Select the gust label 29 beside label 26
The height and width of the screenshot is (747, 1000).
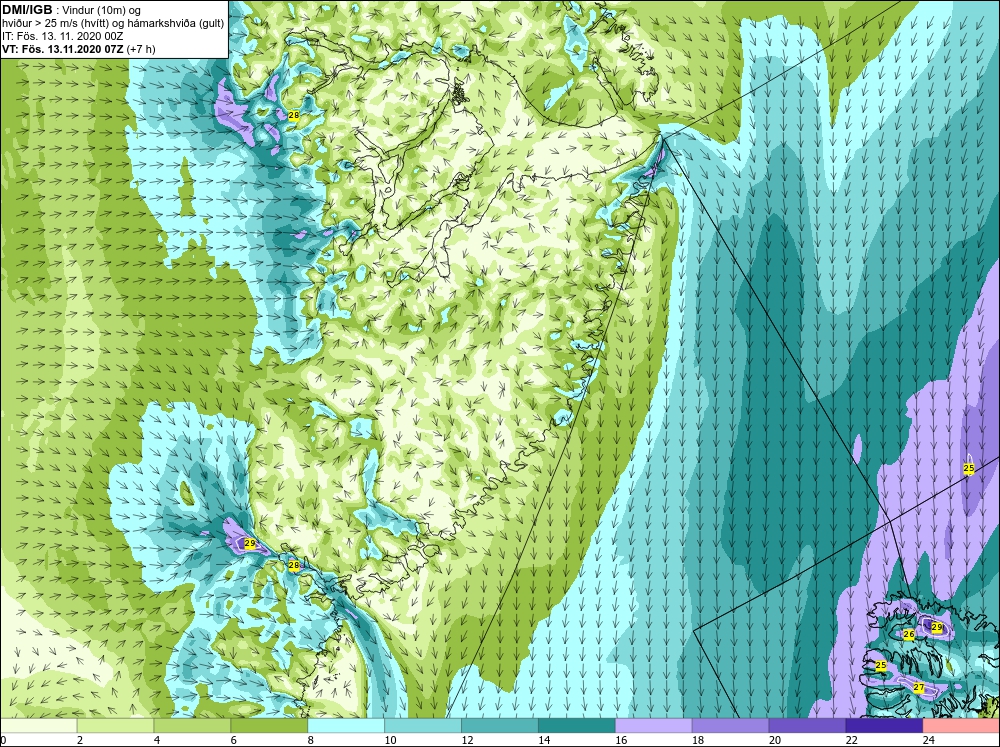[x=937, y=627]
